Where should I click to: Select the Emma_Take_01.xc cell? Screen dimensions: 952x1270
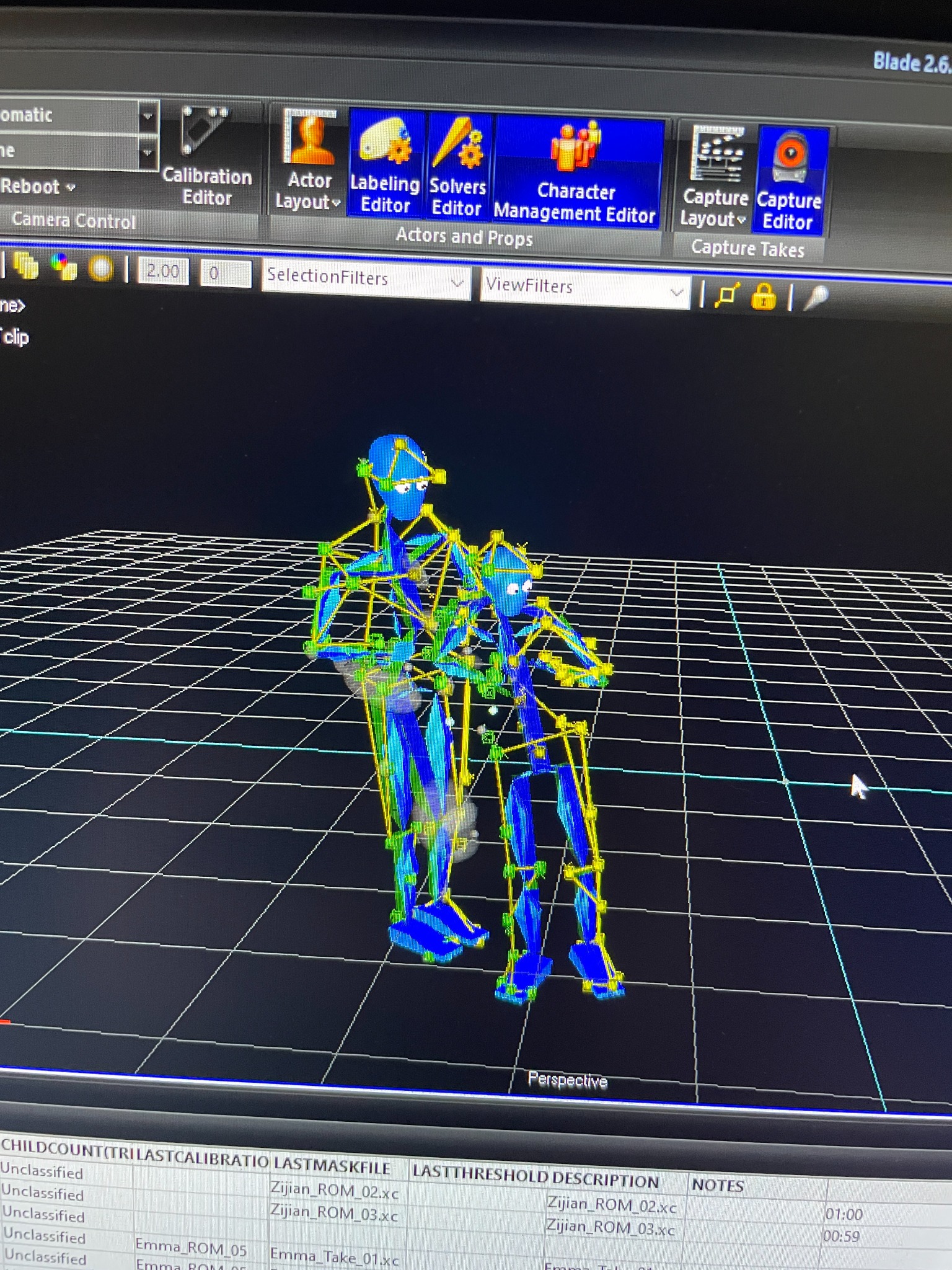(334, 1256)
